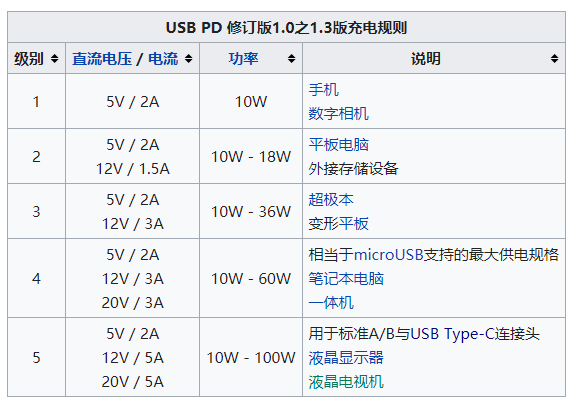Open the 直流电压 header link
Image resolution: width=583 pixels, height=410 pixels.
pos(102,59)
